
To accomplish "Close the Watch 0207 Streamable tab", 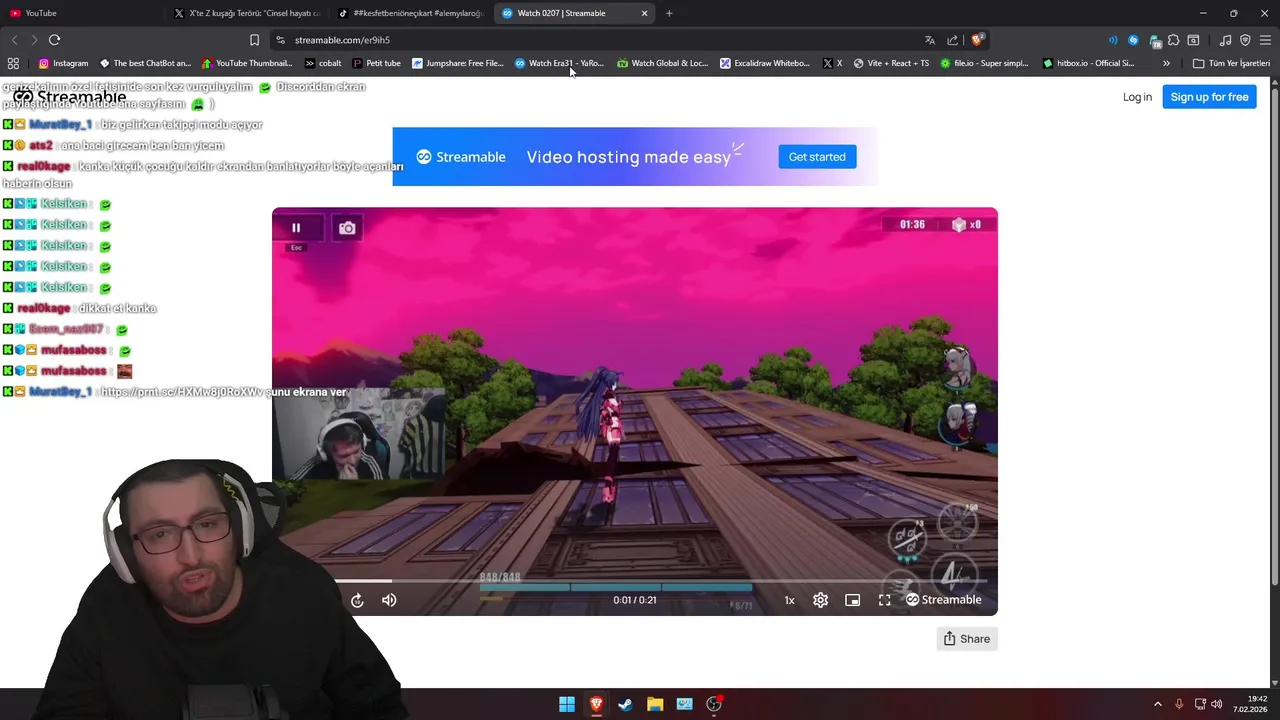I will click(x=644, y=13).
